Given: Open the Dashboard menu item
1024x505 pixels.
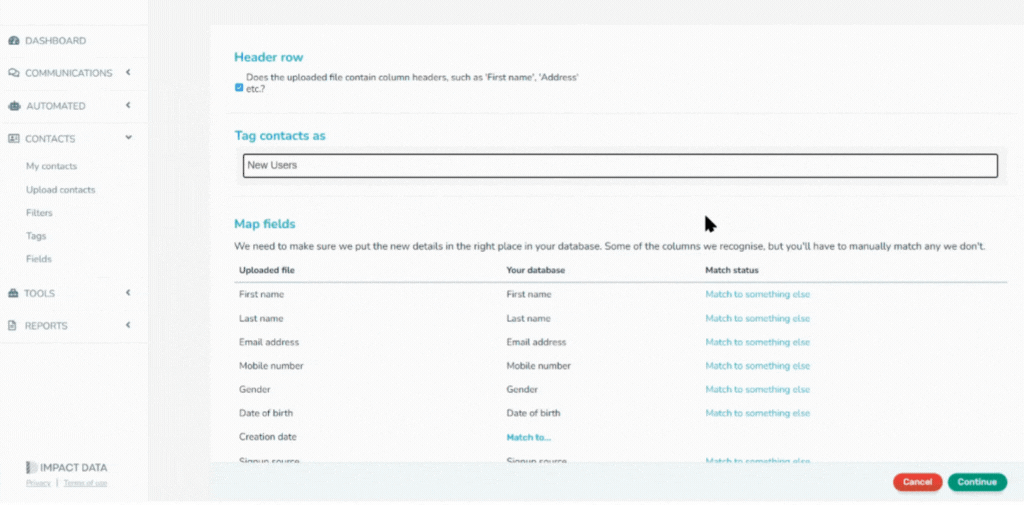Looking at the screenshot, I should click(56, 41).
